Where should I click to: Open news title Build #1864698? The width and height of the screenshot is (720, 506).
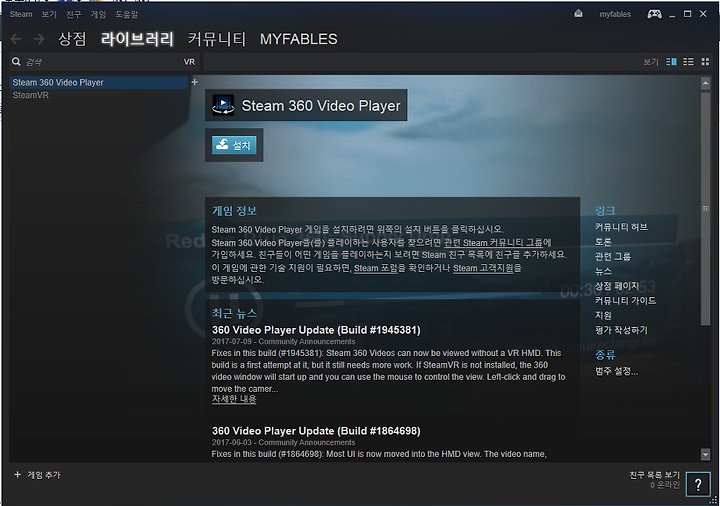click(316, 431)
